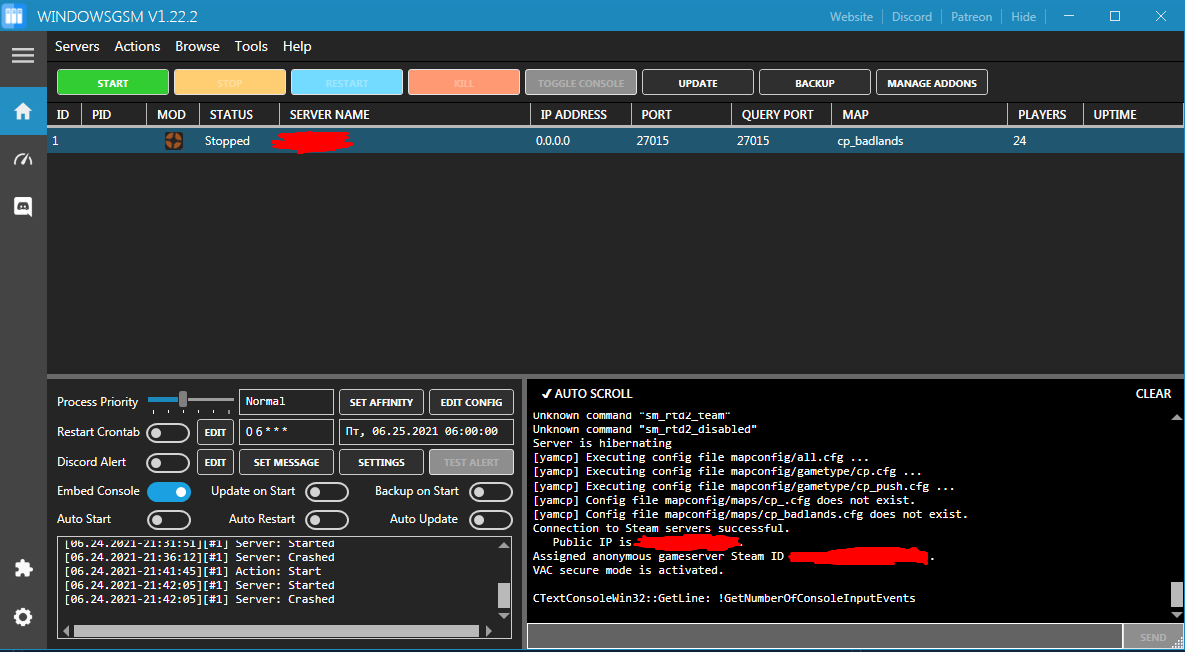1185x652 pixels.
Task: Disable the Embed Console toggle
Action: 168,491
